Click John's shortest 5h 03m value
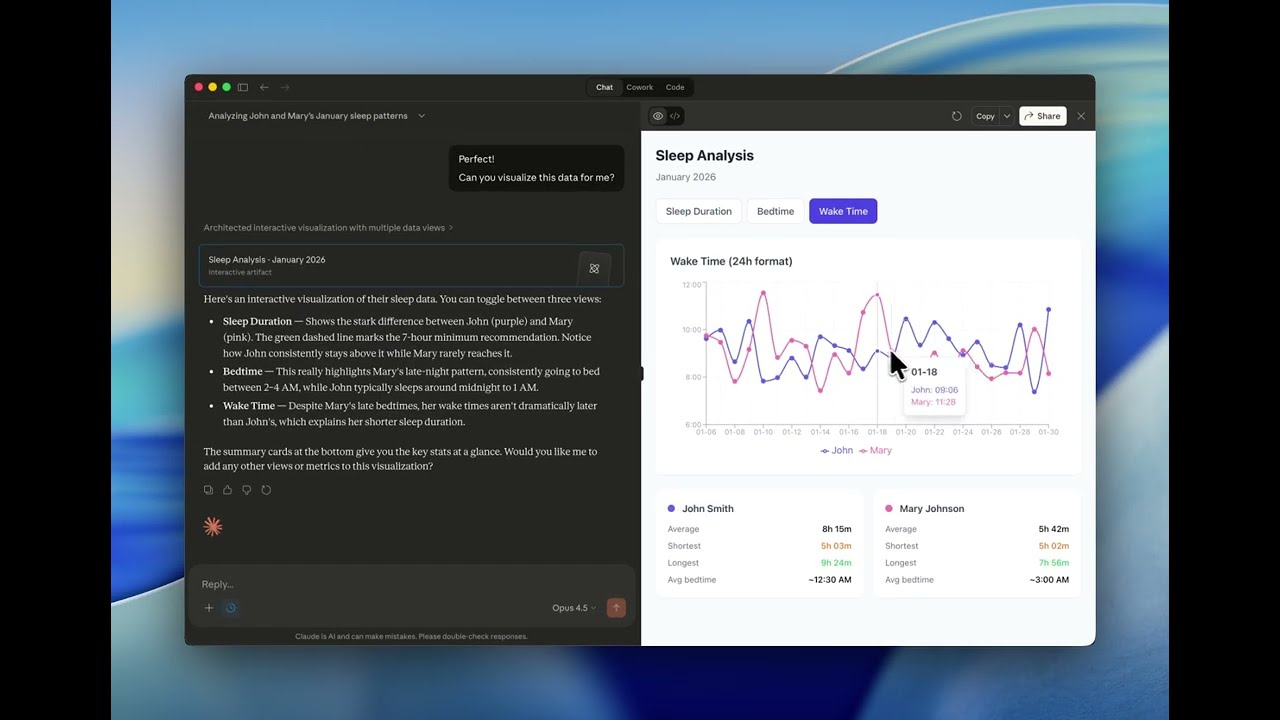 pyautogui.click(x=836, y=546)
